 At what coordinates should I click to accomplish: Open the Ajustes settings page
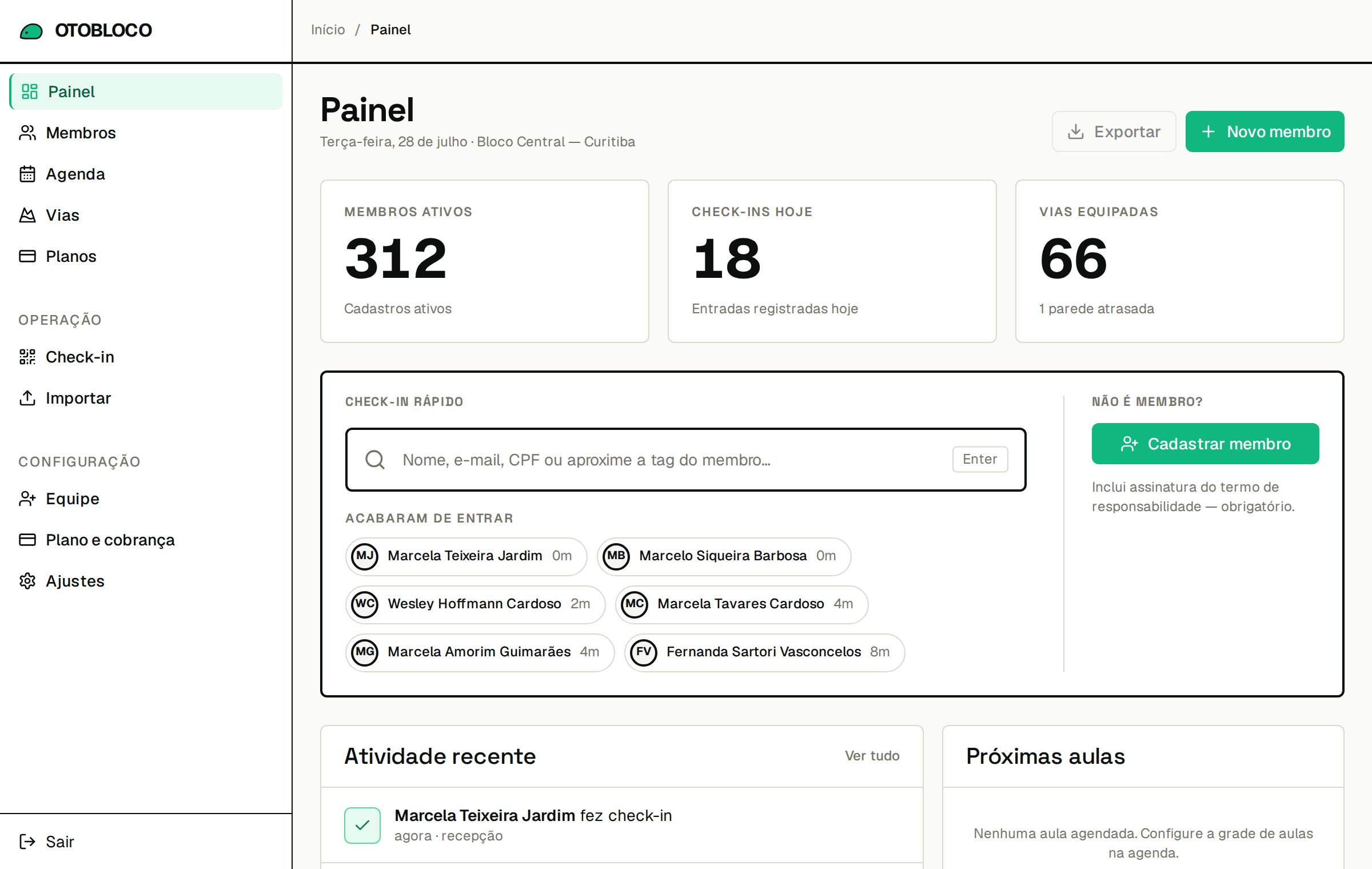point(146,581)
